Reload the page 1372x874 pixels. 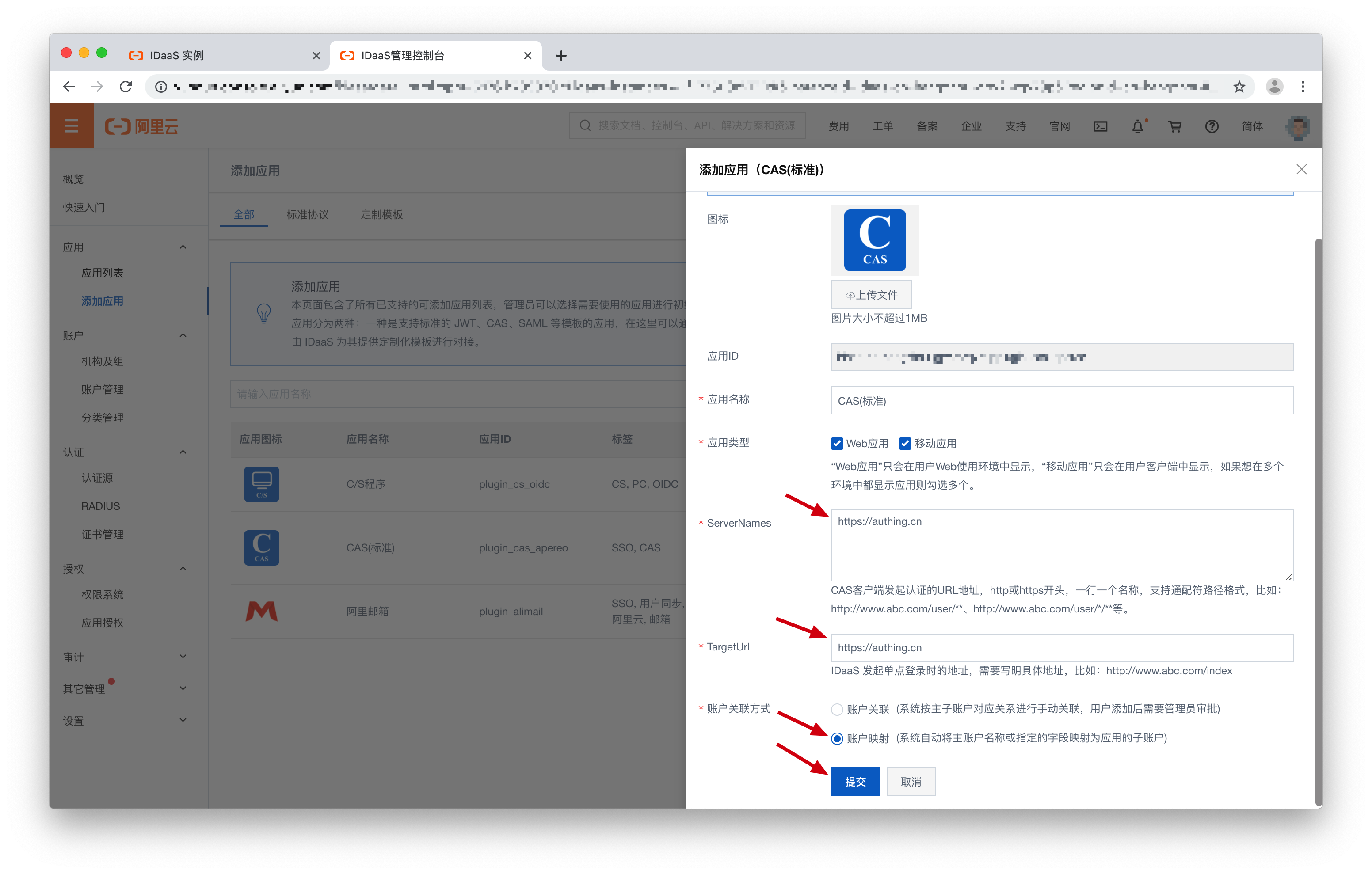click(x=126, y=87)
